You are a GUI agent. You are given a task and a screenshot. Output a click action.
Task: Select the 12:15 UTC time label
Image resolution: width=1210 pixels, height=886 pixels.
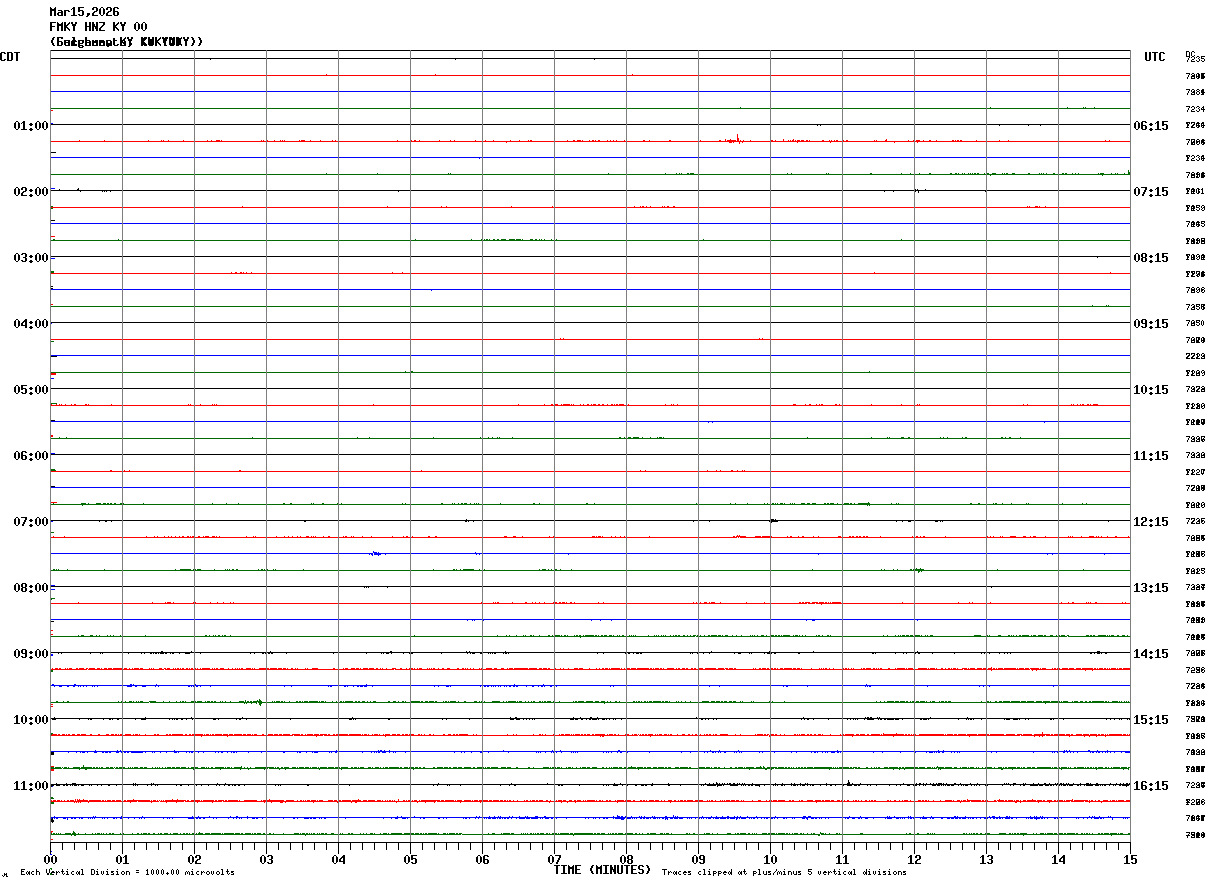(x=1150, y=522)
